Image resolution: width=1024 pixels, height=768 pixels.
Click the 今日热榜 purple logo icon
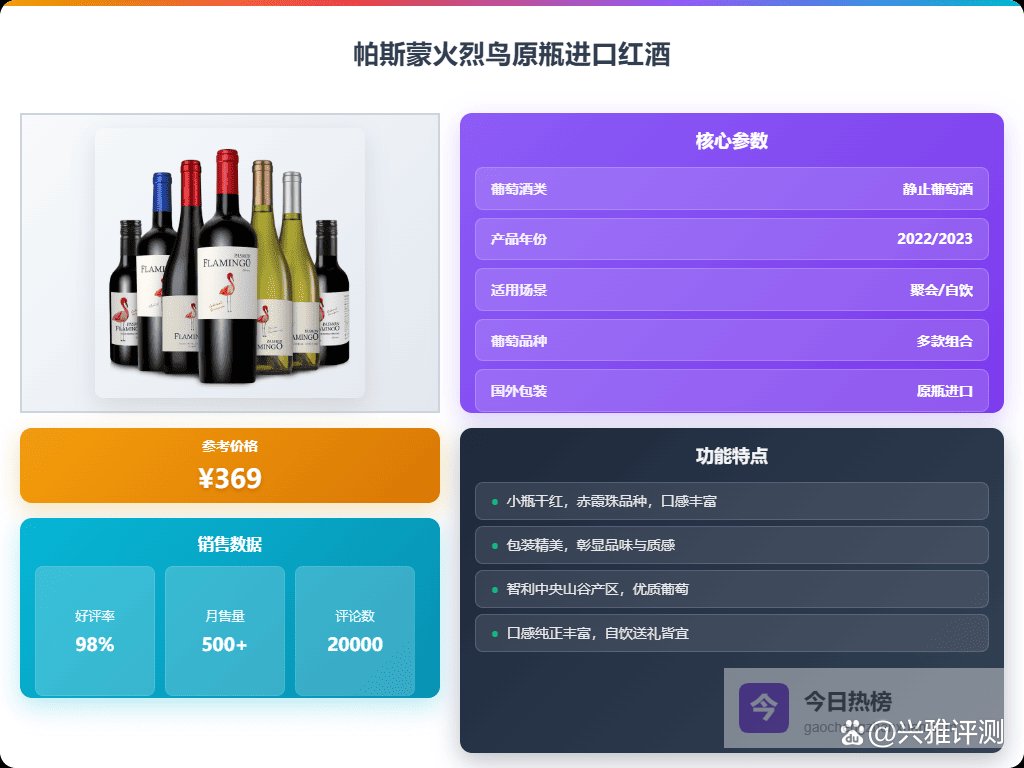tap(763, 708)
